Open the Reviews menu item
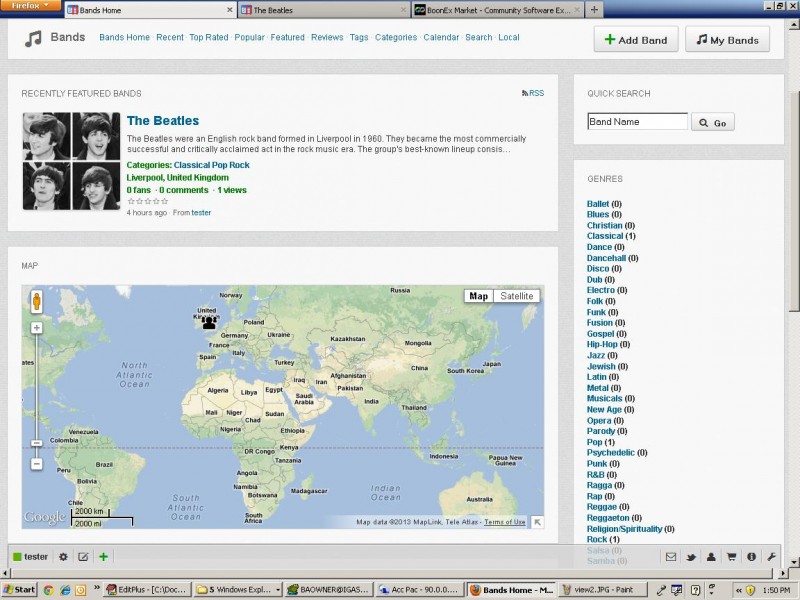Image resolution: width=800 pixels, height=600 pixels. click(327, 37)
